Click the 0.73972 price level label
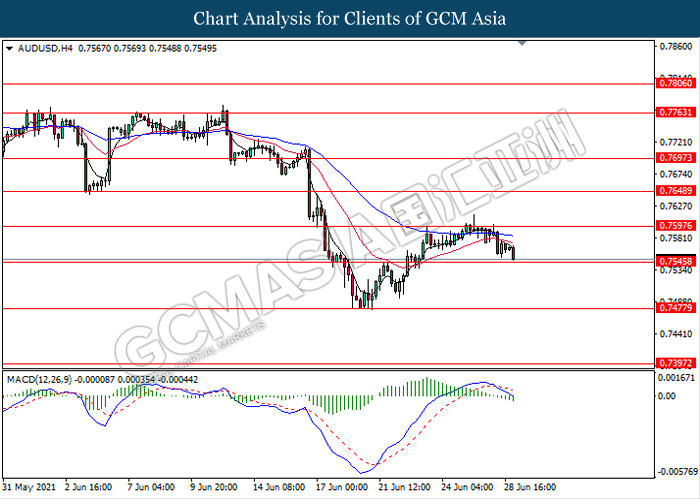The height and width of the screenshot is (500, 700). point(676,363)
